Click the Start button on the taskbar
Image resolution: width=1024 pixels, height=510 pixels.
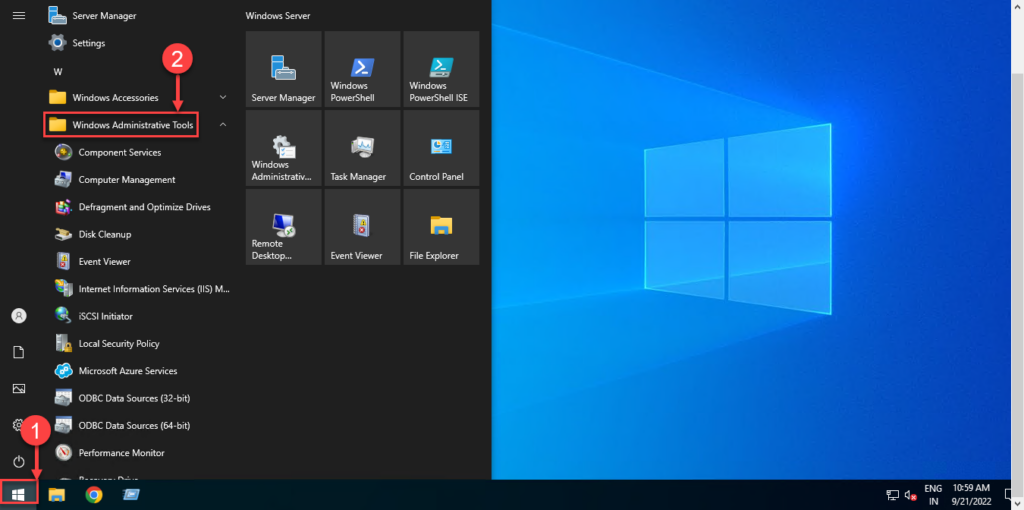point(19,496)
